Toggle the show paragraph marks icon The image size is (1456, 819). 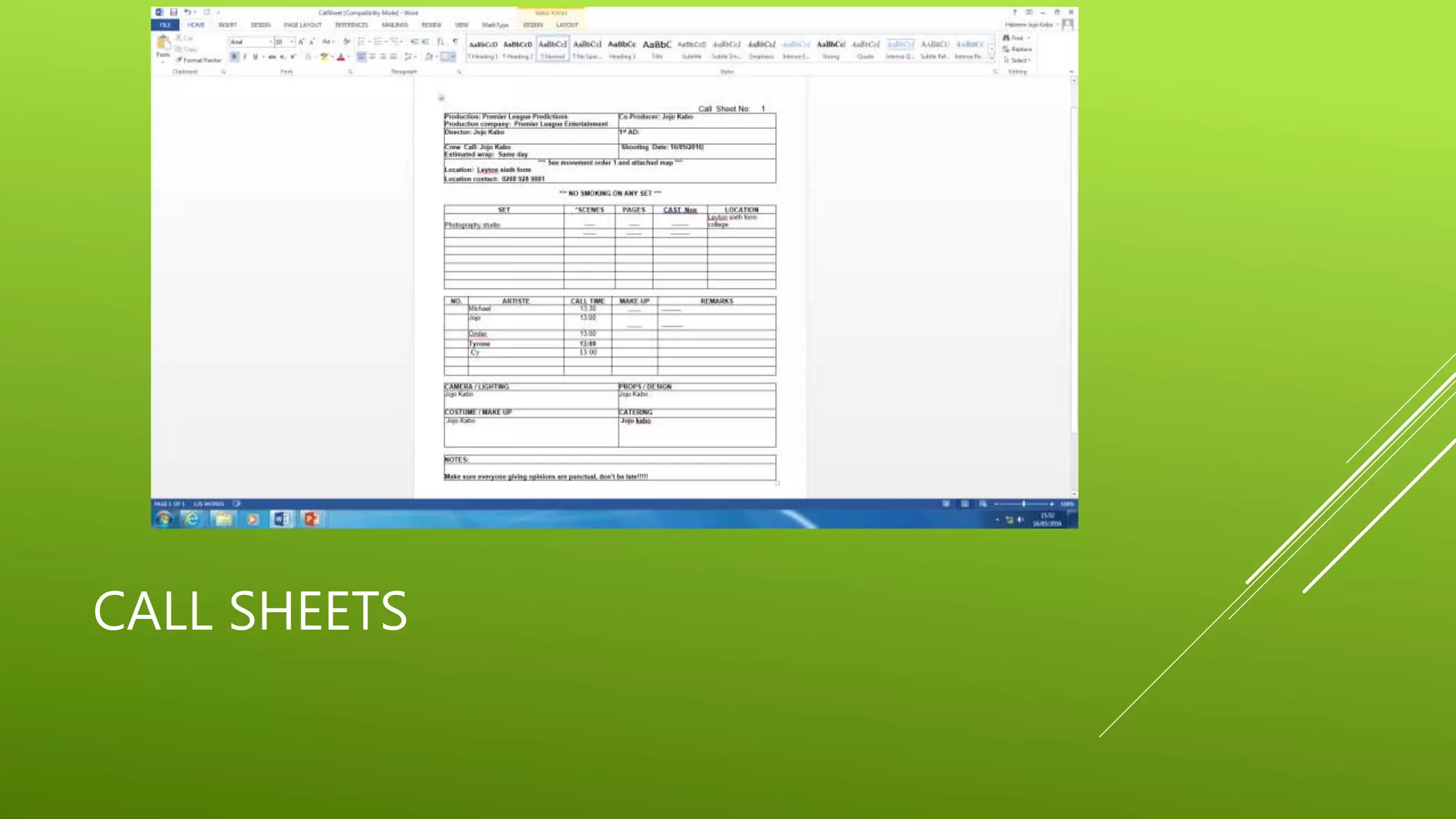coord(455,42)
